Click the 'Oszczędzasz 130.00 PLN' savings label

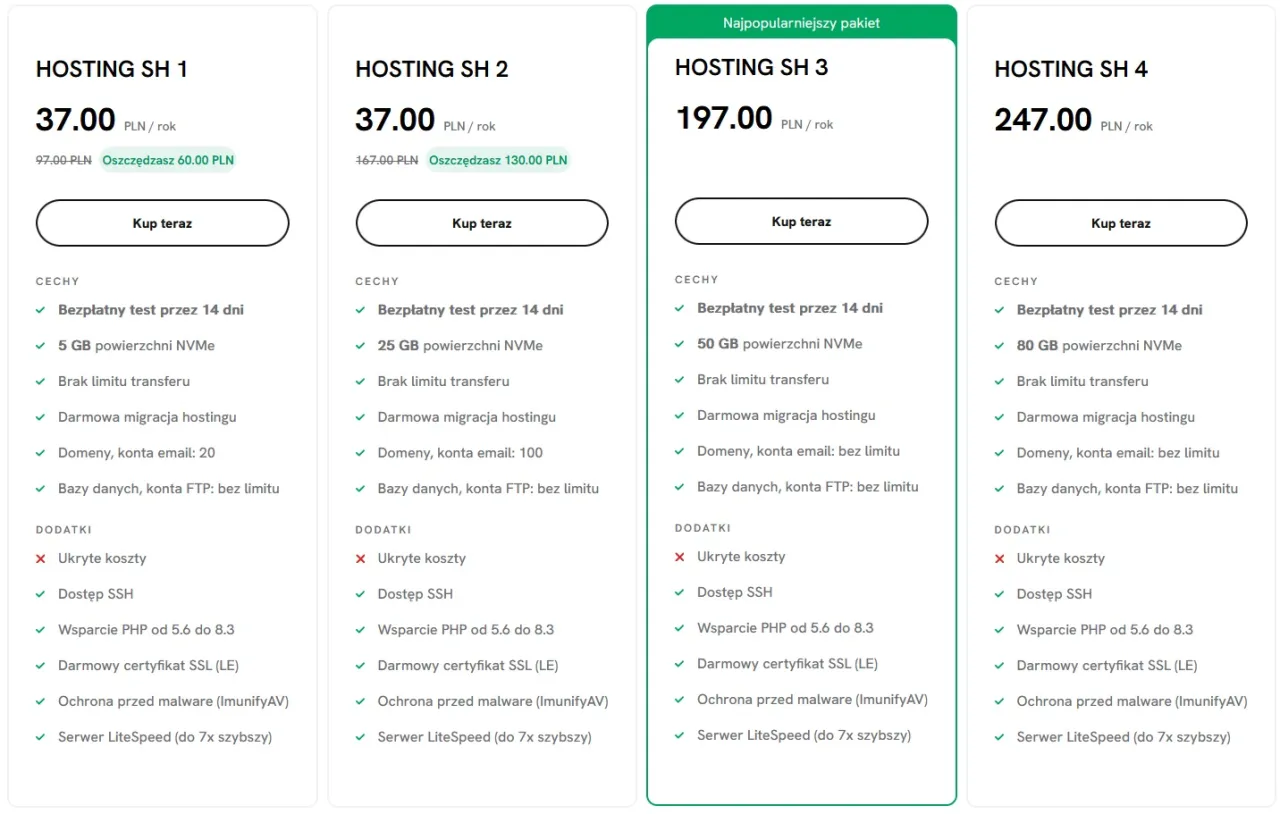[x=498, y=159]
